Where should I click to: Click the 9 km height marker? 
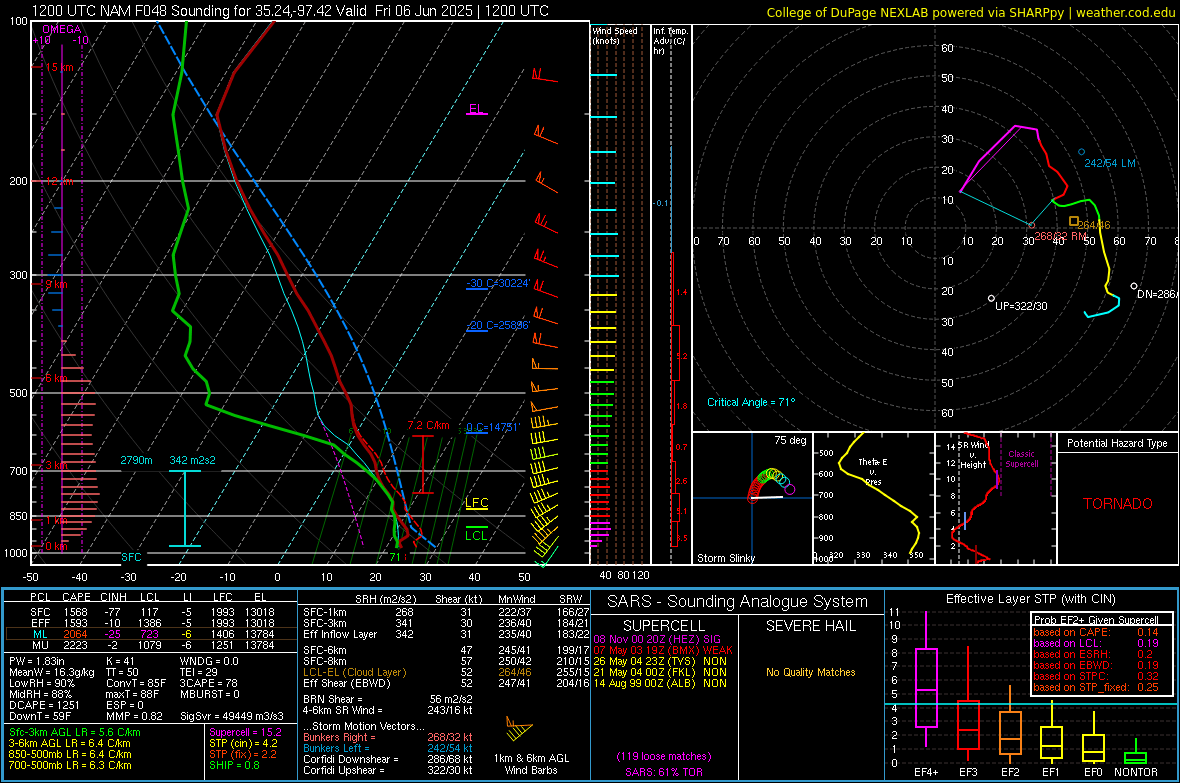click(56, 285)
